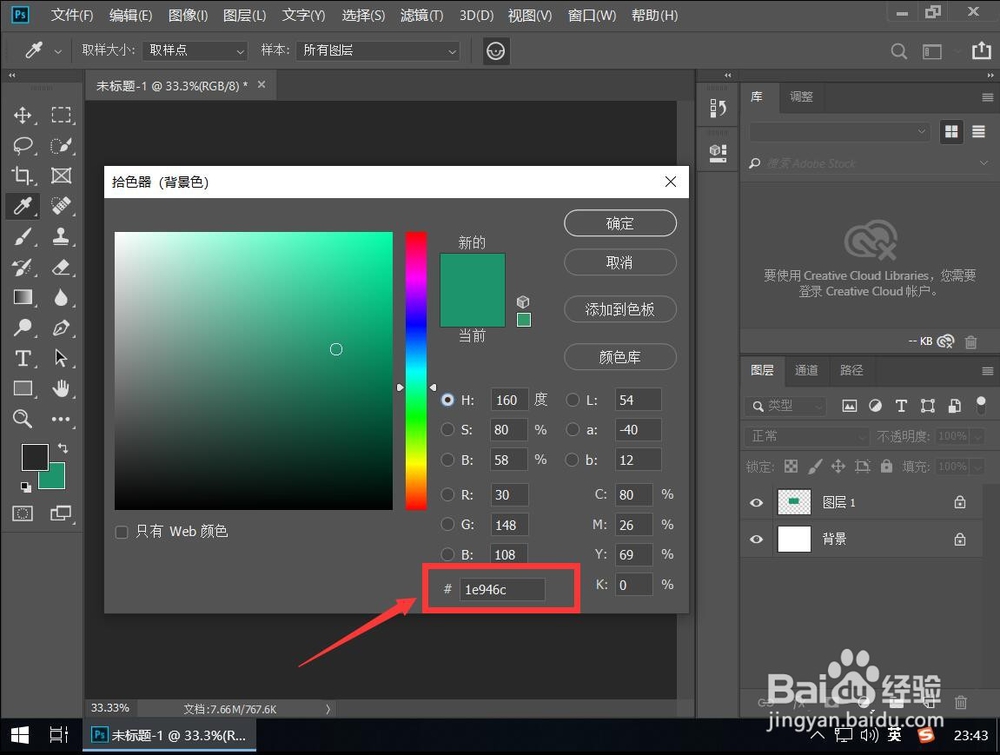Select the Crop tool
This screenshot has width=1000, height=755.
pos(24,176)
